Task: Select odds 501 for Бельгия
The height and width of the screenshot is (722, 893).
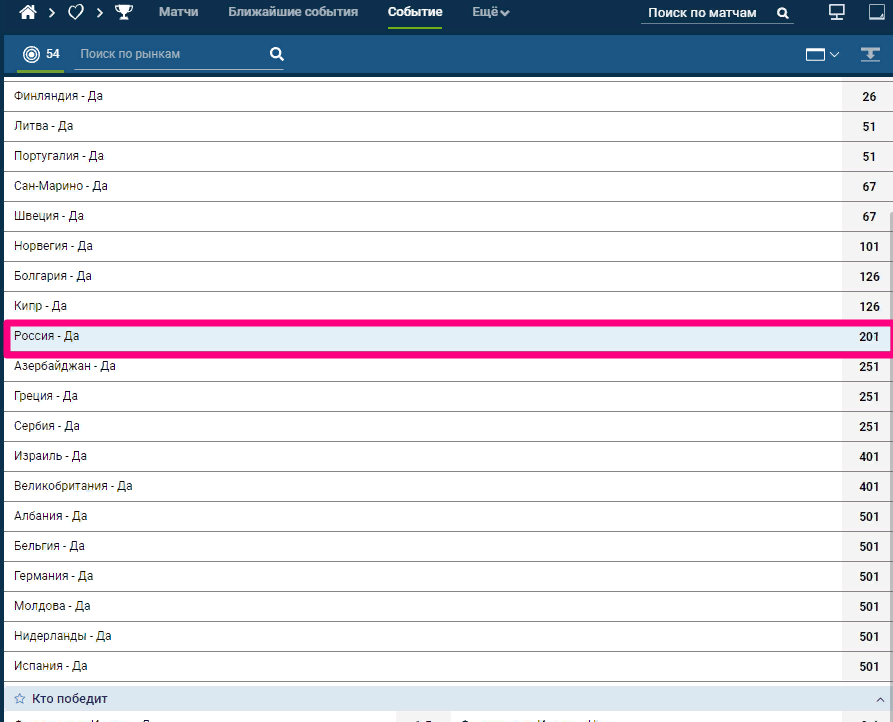Action: pos(869,547)
